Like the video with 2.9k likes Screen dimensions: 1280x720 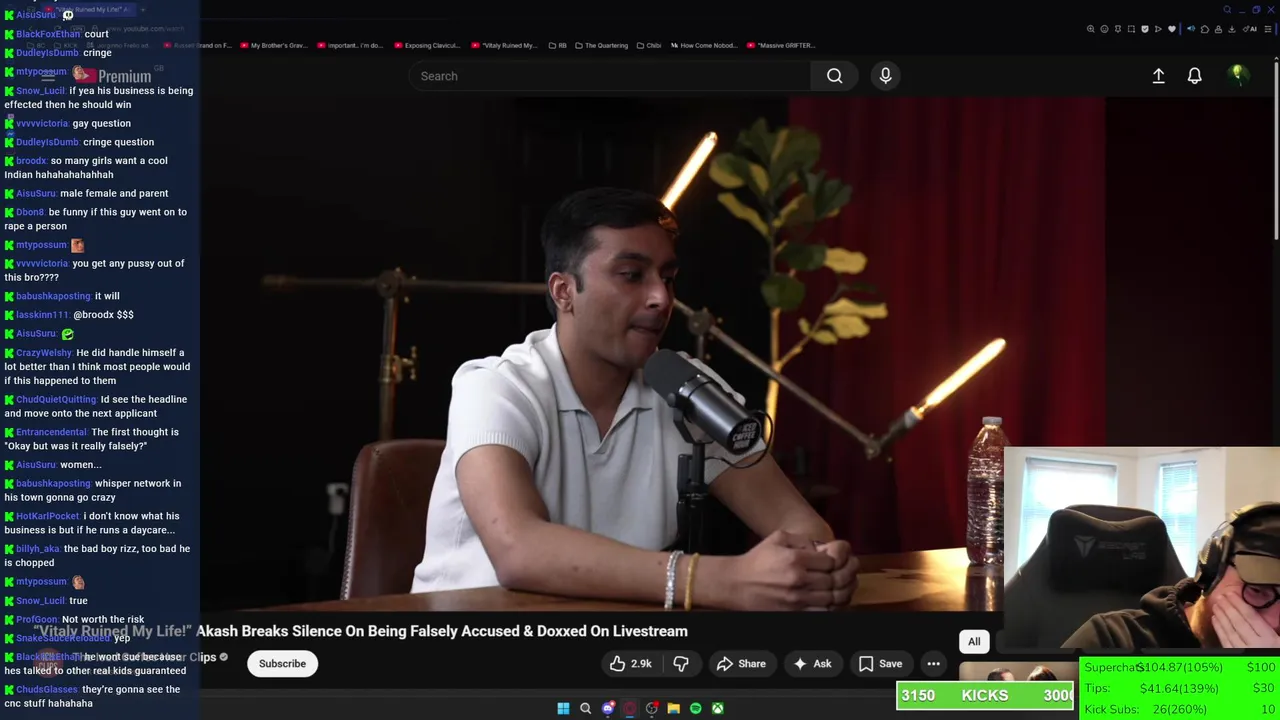coord(630,663)
